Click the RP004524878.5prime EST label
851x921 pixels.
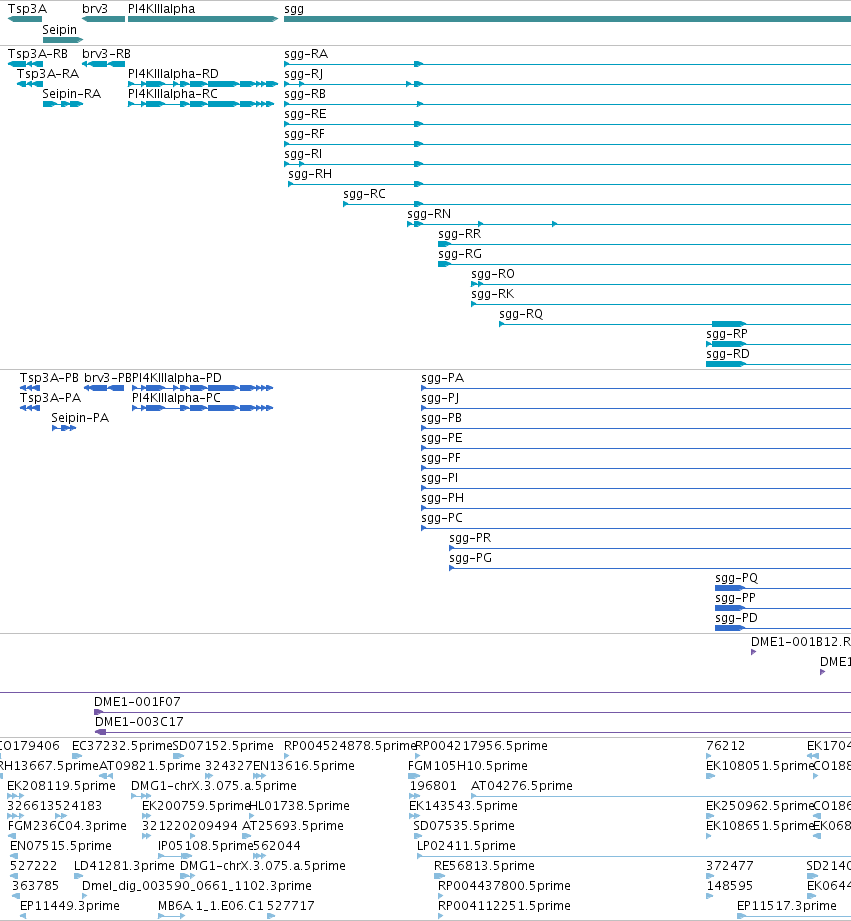[350, 745]
